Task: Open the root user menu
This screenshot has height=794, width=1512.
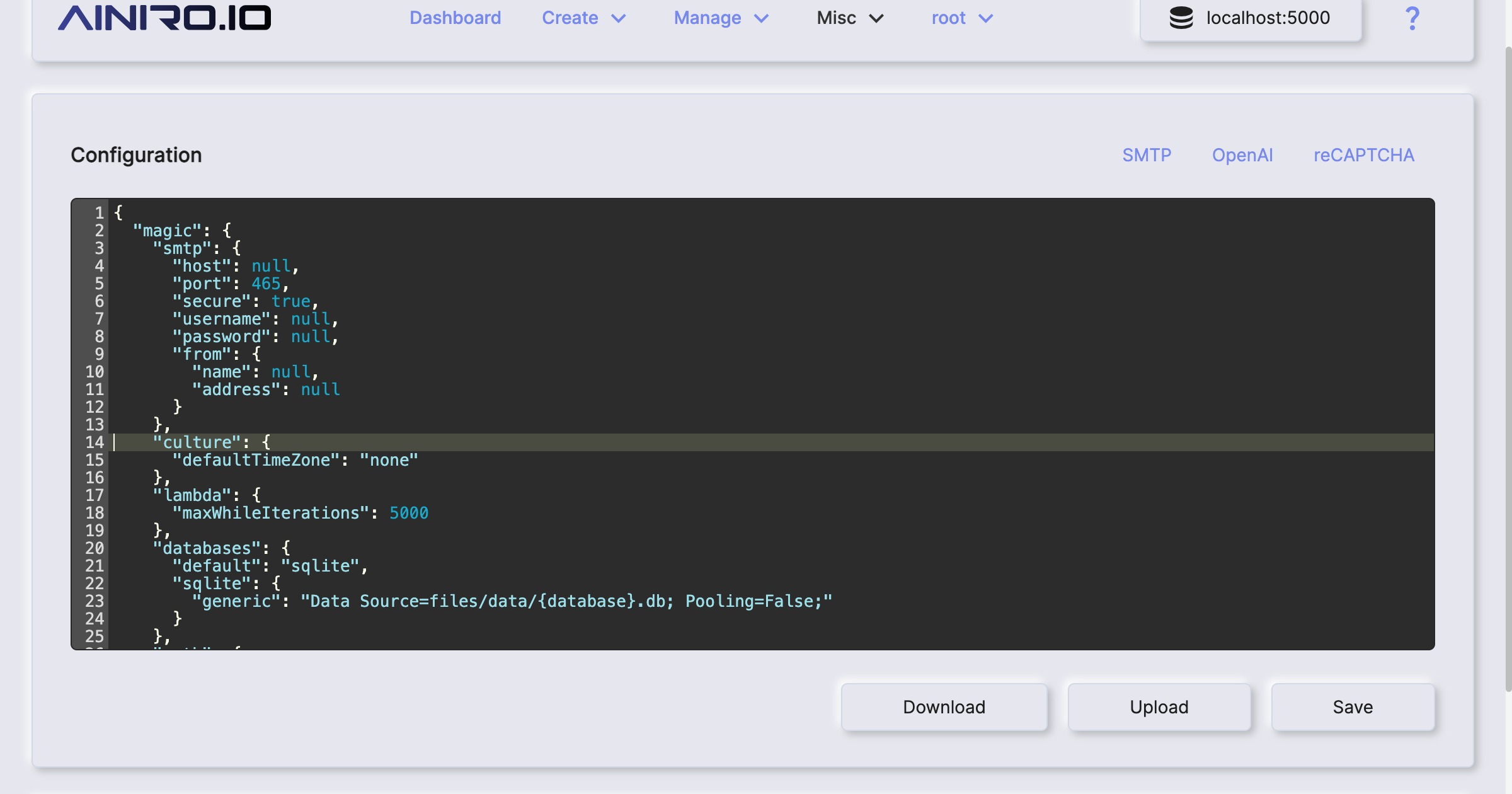Action: click(x=948, y=18)
